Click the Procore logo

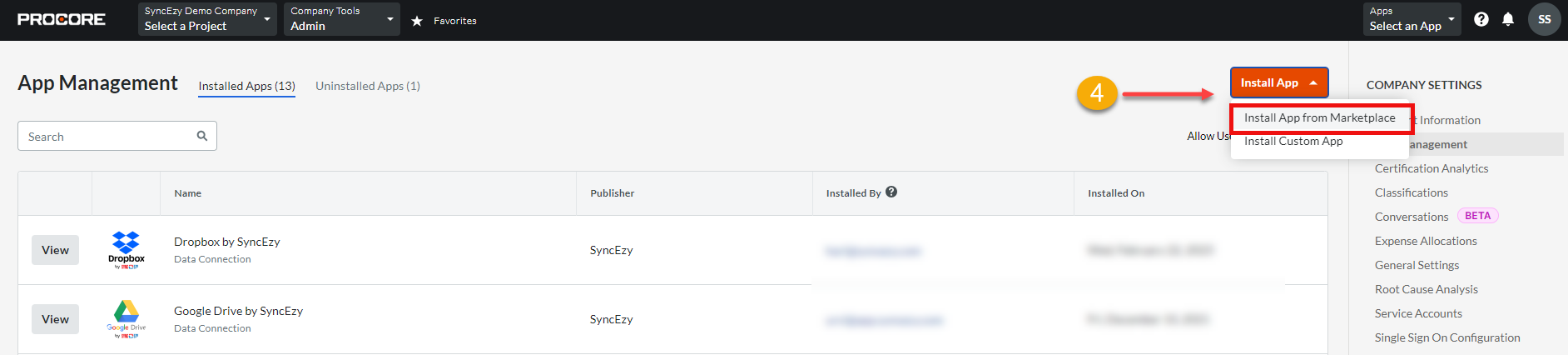point(62,19)
